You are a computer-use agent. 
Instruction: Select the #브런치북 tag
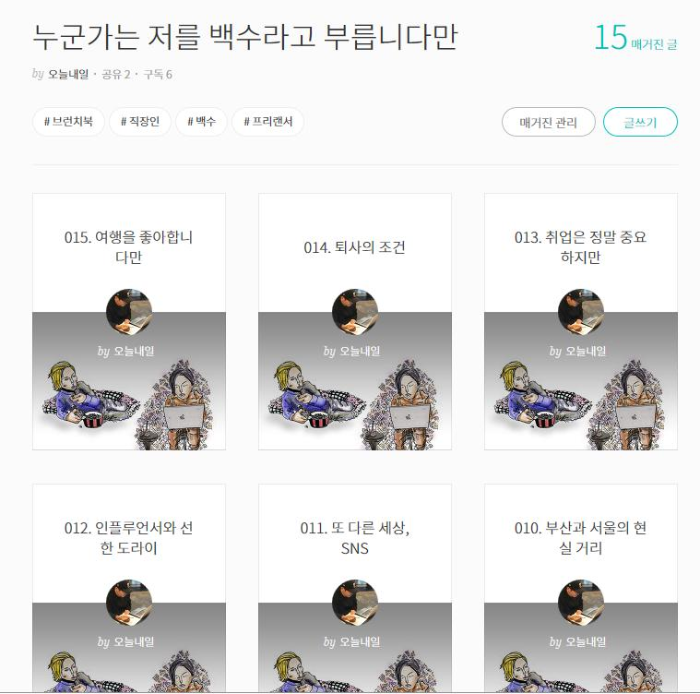pyautogui.click(x=68, y=121)
